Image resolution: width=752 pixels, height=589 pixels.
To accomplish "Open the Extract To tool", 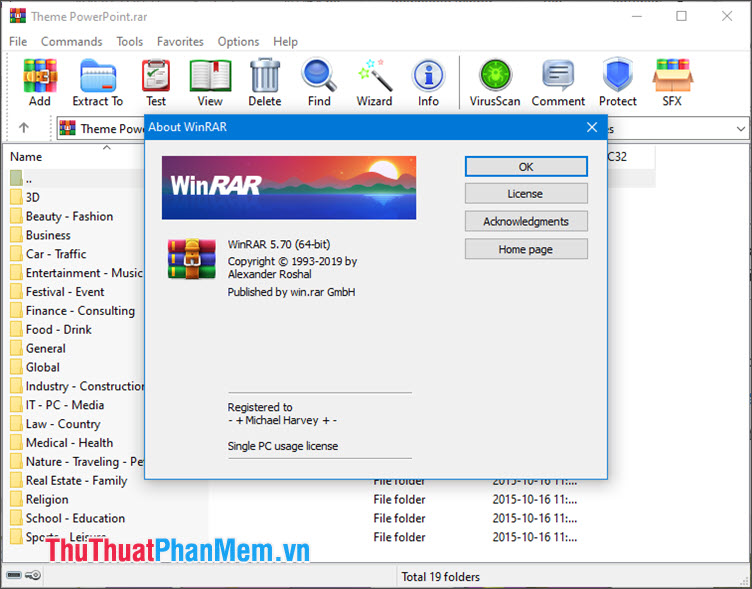I will pos(98,82).
